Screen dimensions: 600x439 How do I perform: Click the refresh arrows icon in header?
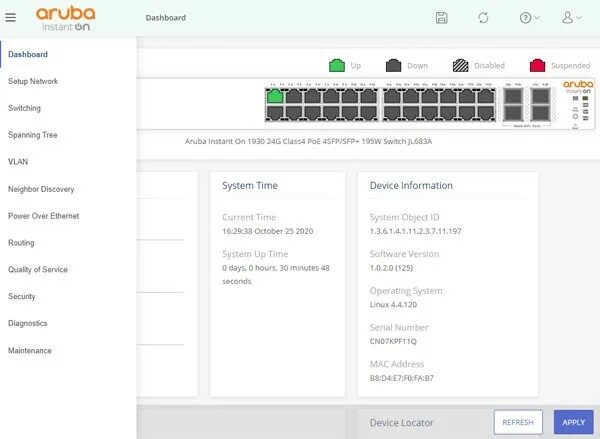pyautogui.click(x=483, y=18)
